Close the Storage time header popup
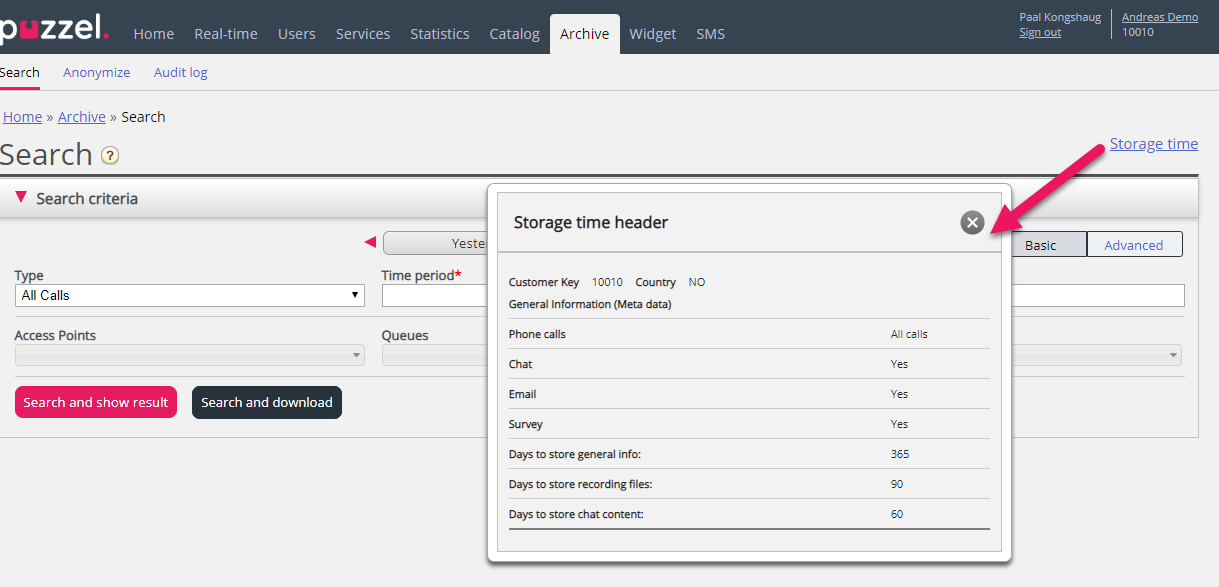 (x=972, y=223)
